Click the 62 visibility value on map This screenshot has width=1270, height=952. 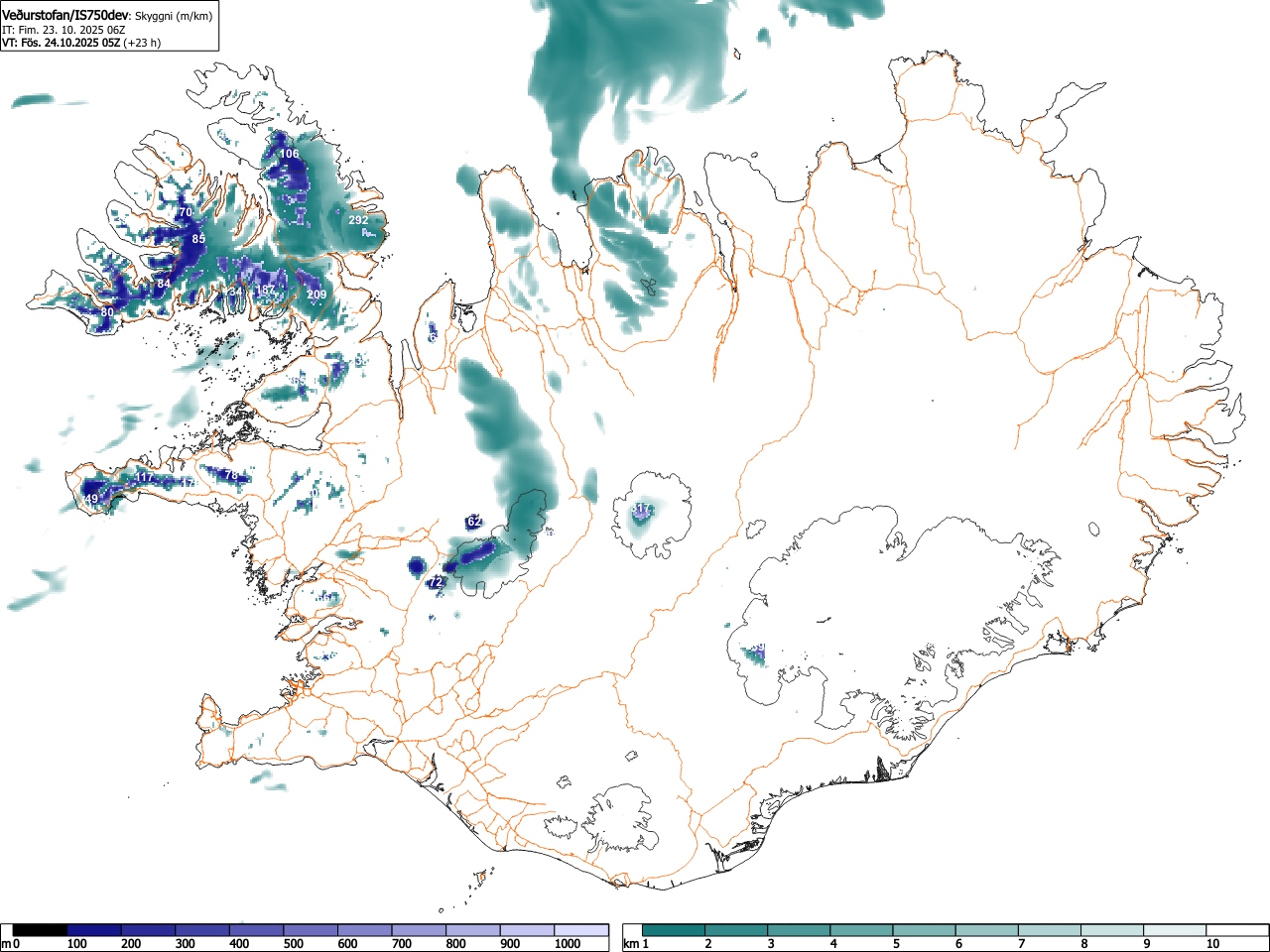(474, 522)
